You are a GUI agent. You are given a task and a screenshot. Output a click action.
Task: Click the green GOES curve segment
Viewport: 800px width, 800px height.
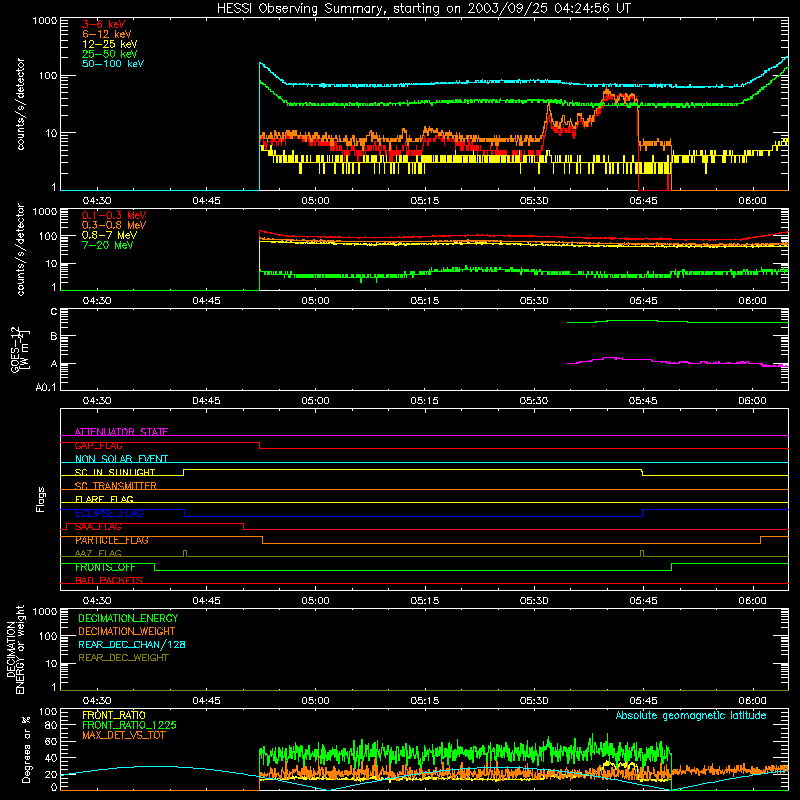[678, 321]
